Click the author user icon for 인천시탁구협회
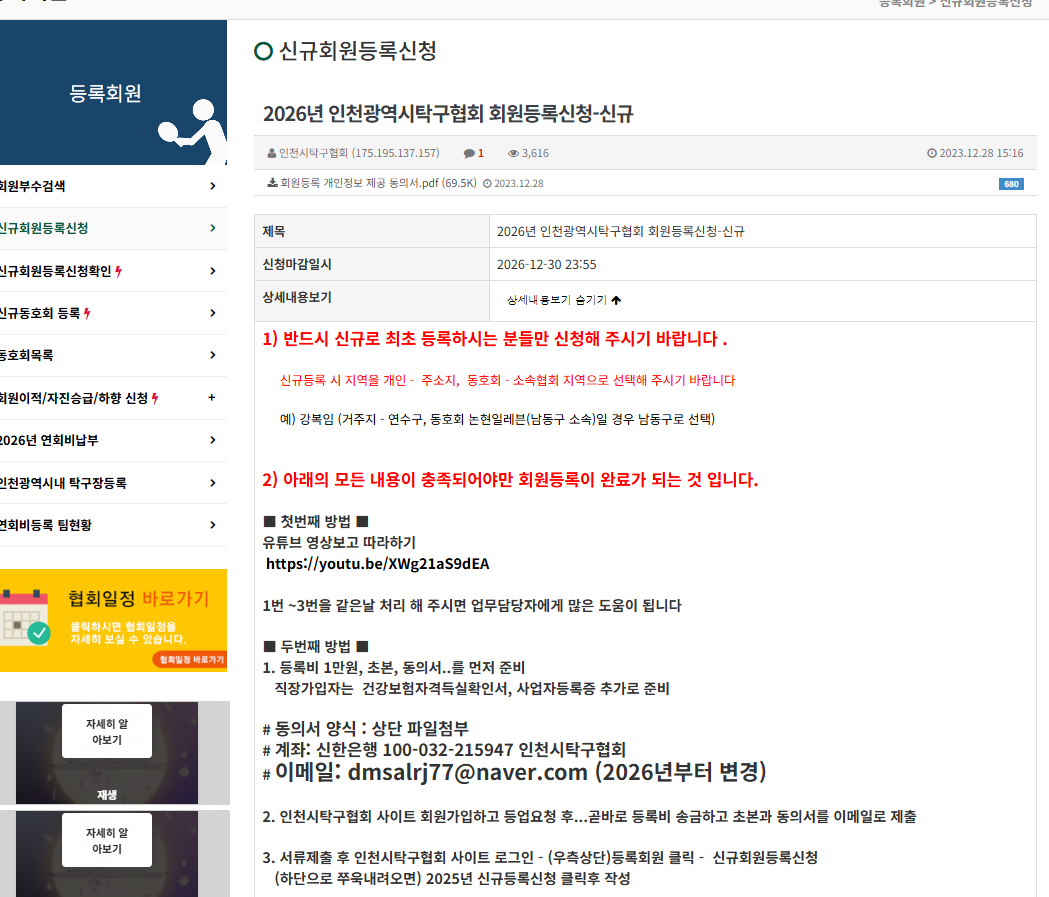 pos(272,153)
